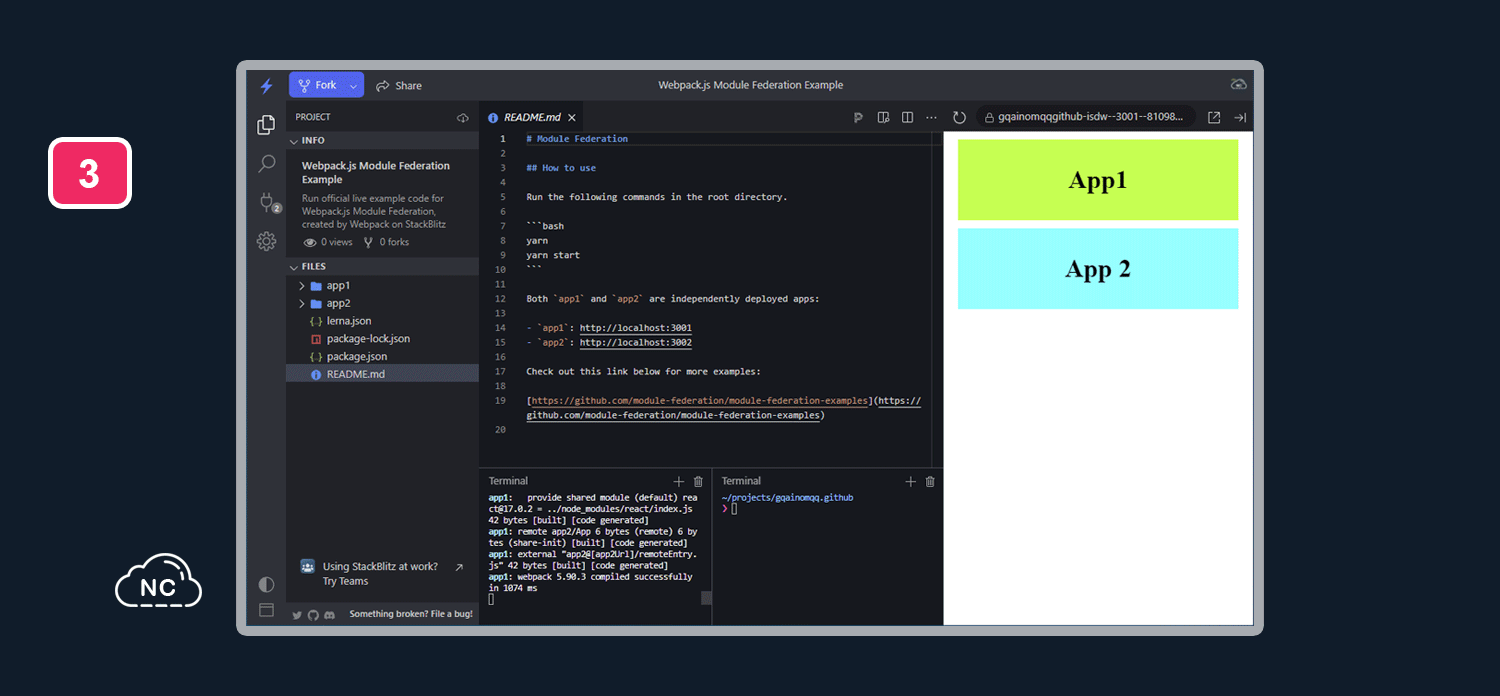The width and height of the screenshot is (1500, 696).
Task: Toggle the light/dark theme icon
Action: tap(266, 584)
